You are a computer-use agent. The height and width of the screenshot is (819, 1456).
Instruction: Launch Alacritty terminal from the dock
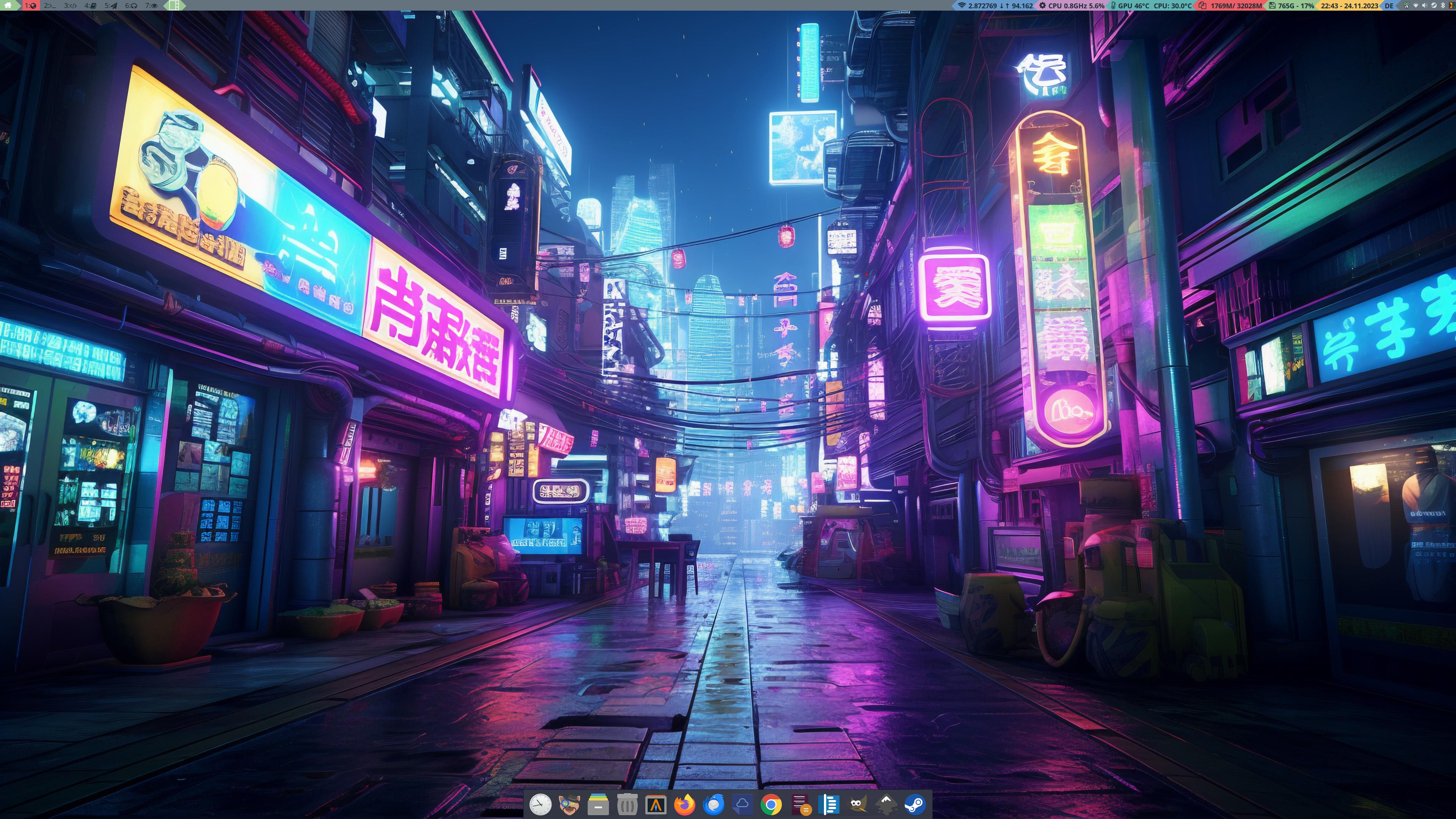click(656, 804)
